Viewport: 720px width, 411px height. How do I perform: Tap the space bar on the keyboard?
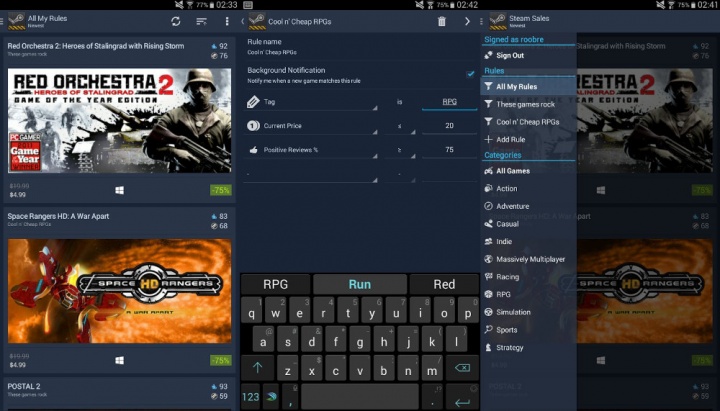pyautogui.click(x=360, y=397)
